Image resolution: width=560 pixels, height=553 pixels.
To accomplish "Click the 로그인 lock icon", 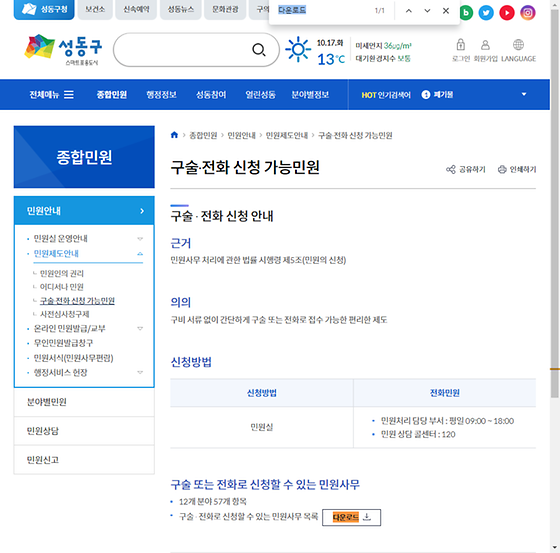I will [x=460, y=45].
